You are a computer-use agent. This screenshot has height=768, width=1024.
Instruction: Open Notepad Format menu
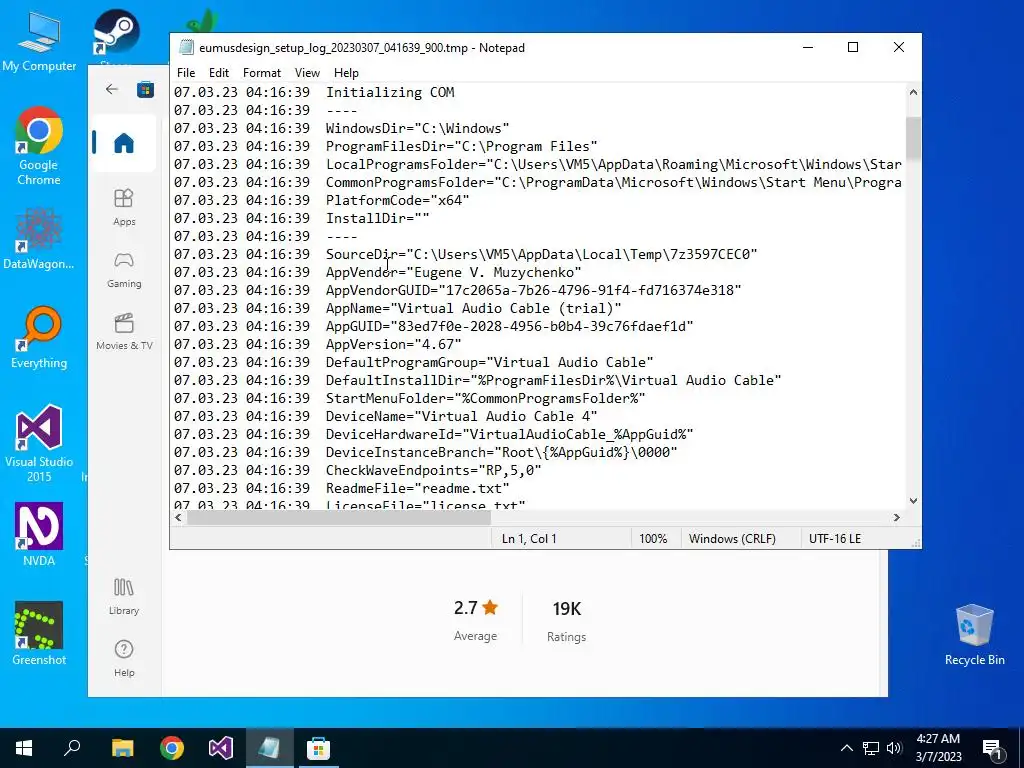pos(262,72)
